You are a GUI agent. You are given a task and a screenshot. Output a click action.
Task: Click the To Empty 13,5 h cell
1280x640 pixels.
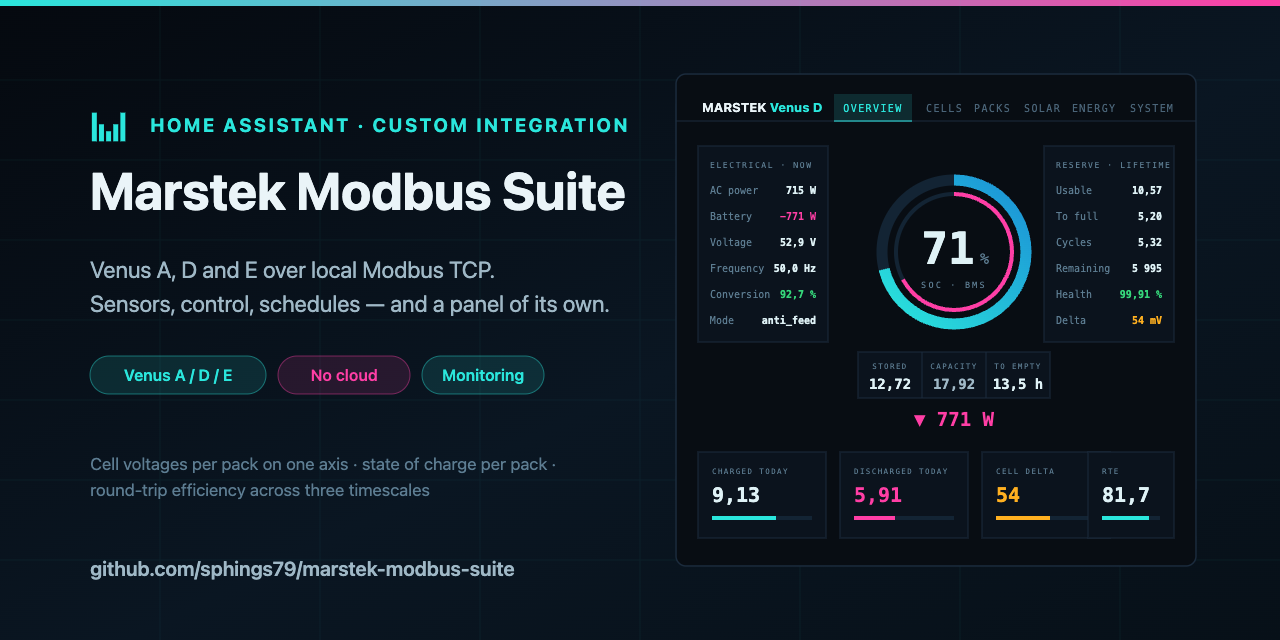coord(1018,375)
